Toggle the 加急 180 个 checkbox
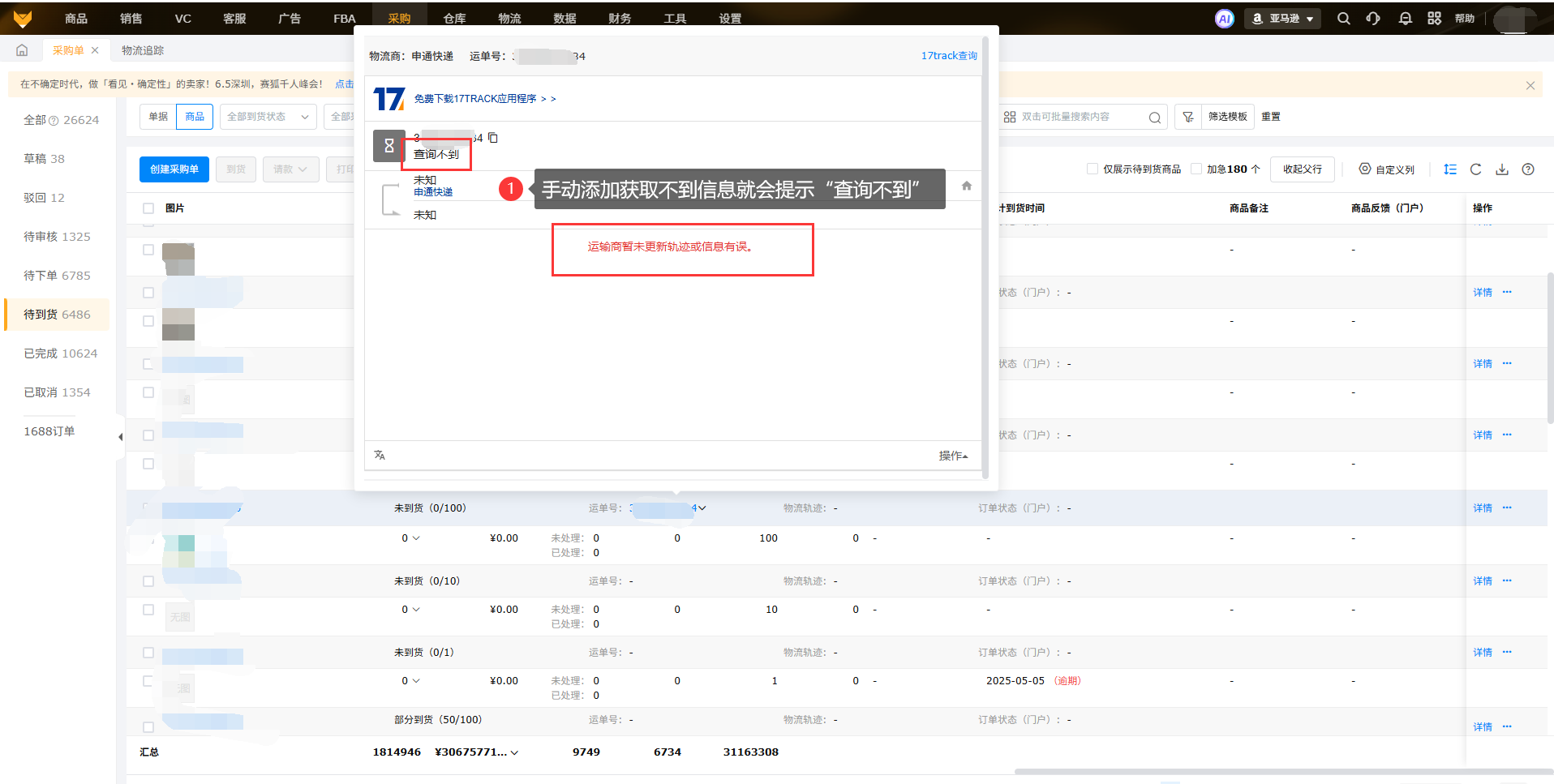The width and height of the screenshot is (1554, 784). pyautogui.click(x=1196, y=169)
